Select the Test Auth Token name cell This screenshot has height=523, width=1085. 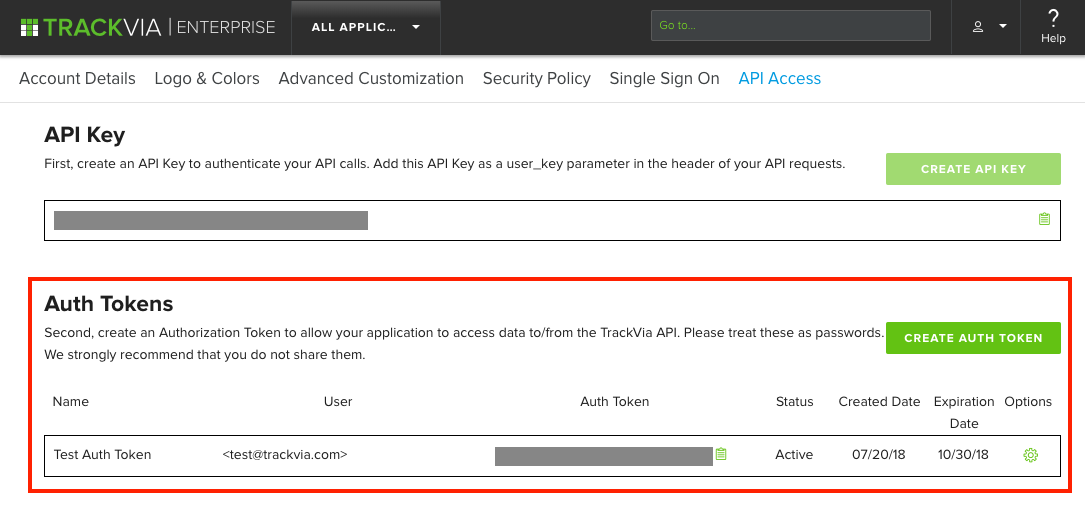102,455
